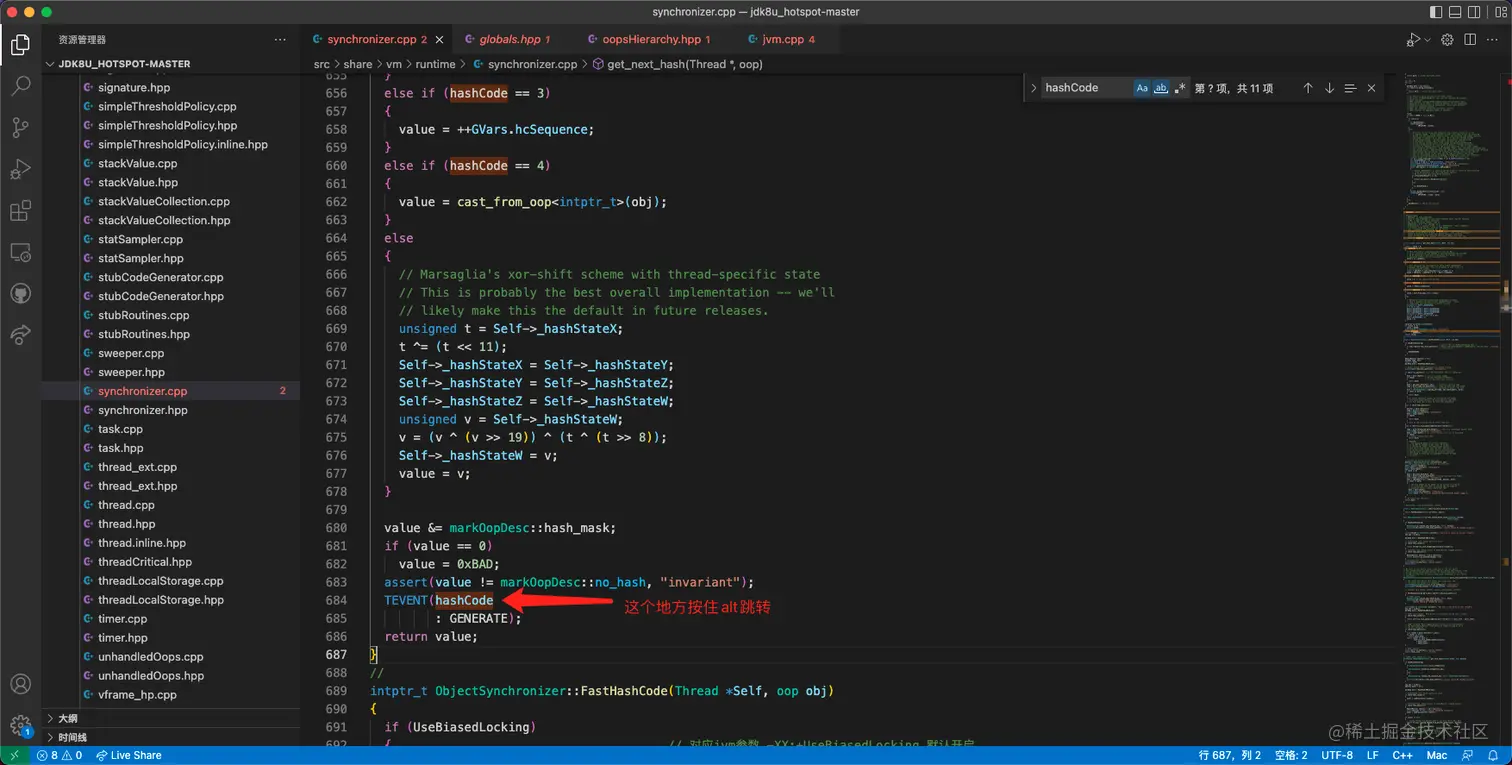The image size is (1512, 765).
Task: Open the Extensions view
Action: tap(20, 211)
